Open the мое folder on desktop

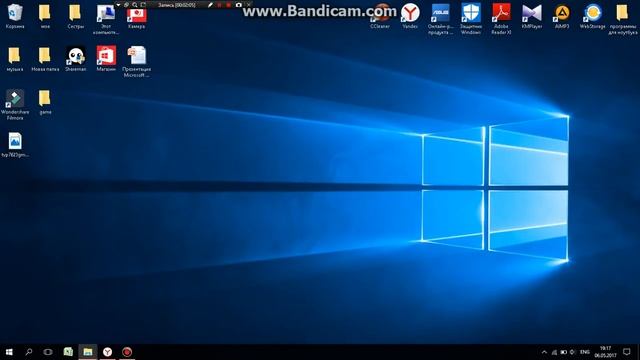tap(45, 16)
